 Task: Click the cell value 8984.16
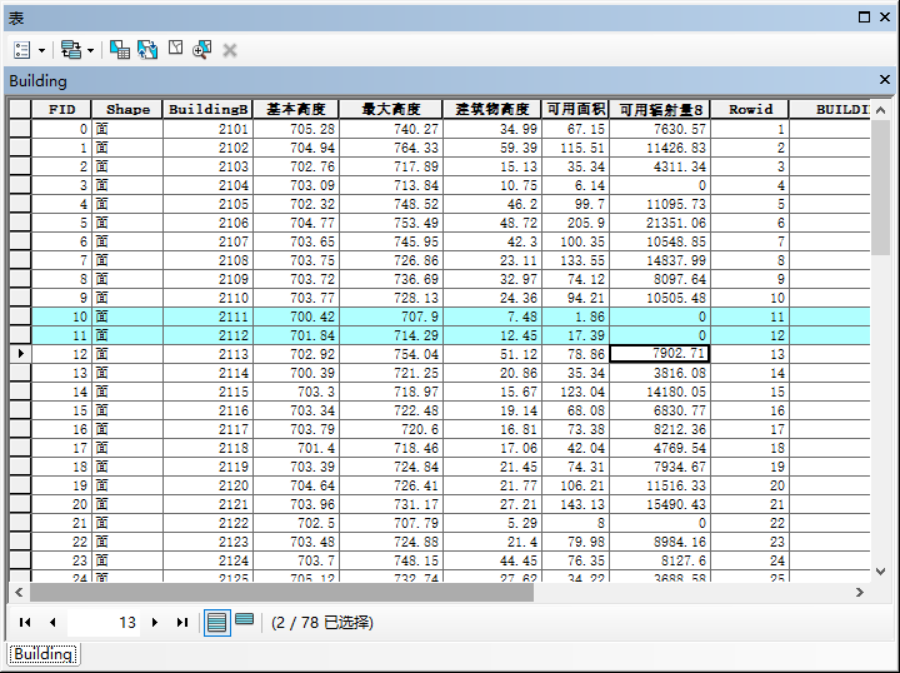click(x=660, y=542)
